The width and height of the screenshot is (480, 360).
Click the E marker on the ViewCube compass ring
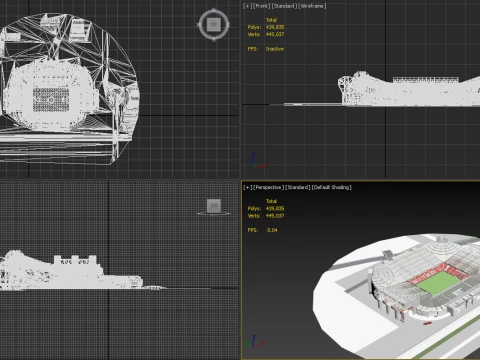[x=229, y=24]
